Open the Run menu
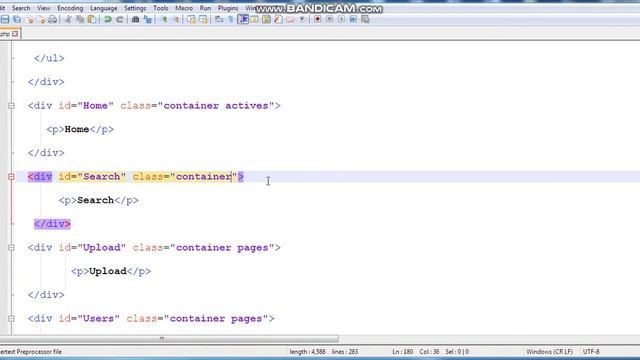640x360 pixels. 205,8
